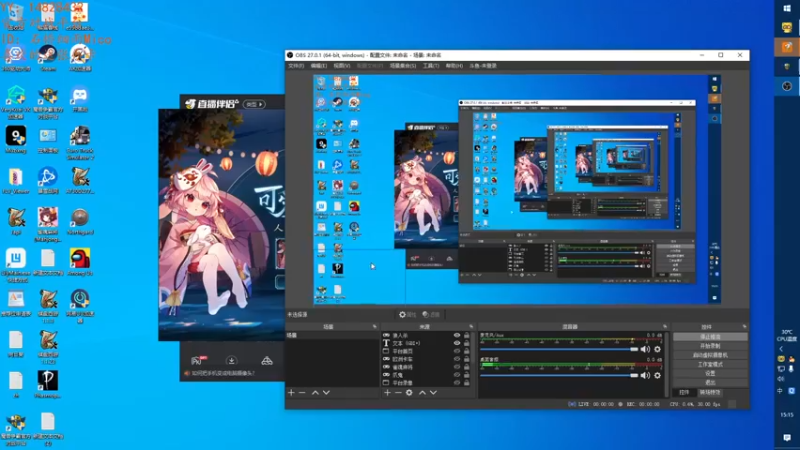The image size is (800, 450).
Task: Move the scene up in Scenes panel
Action: 315,392
